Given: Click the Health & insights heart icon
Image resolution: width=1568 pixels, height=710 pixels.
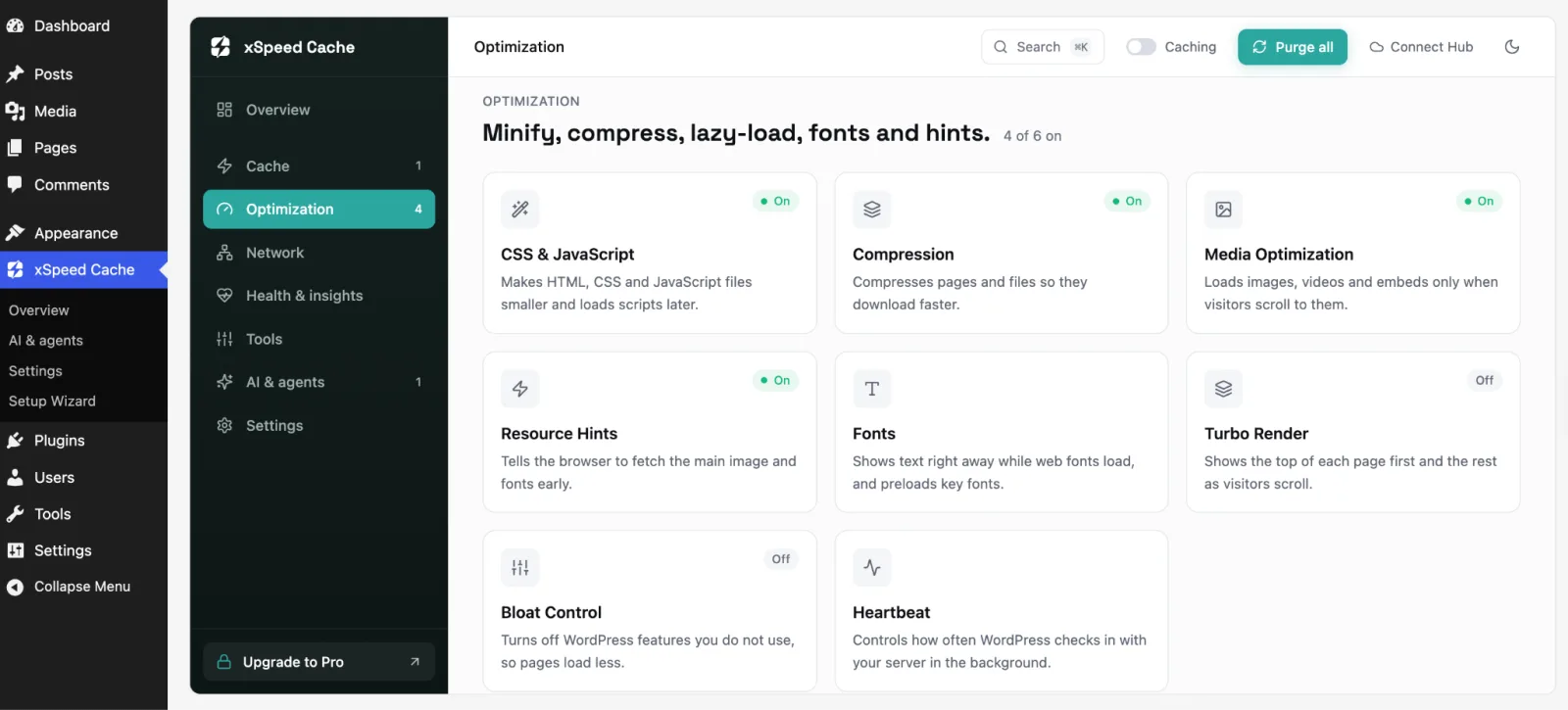Looking at the screenshot, I should tap(224, 296).
